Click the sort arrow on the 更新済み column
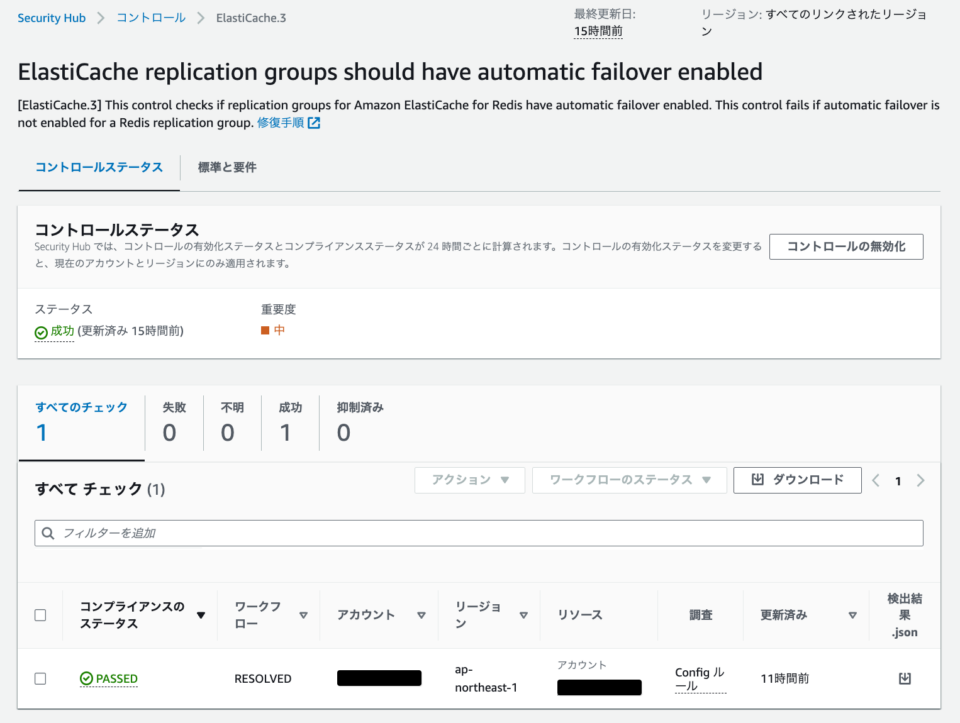 [852, 615]
